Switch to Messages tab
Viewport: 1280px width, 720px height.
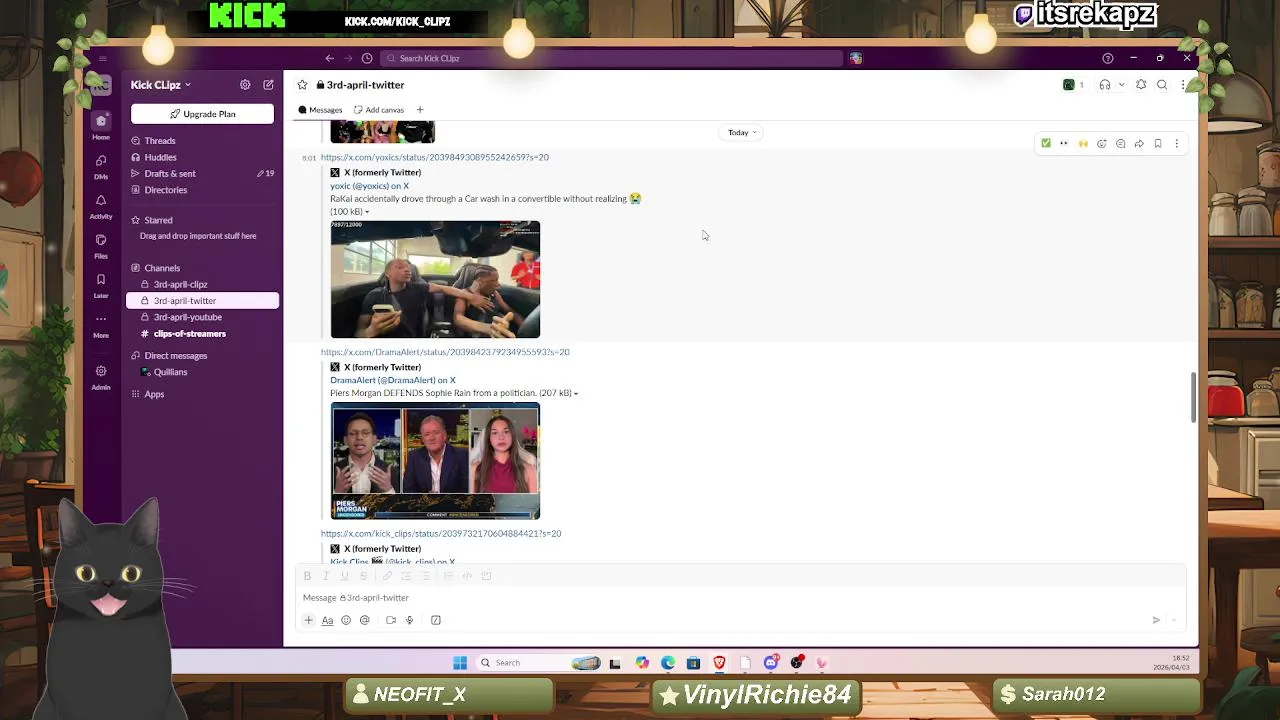click(x=320, y=110)
